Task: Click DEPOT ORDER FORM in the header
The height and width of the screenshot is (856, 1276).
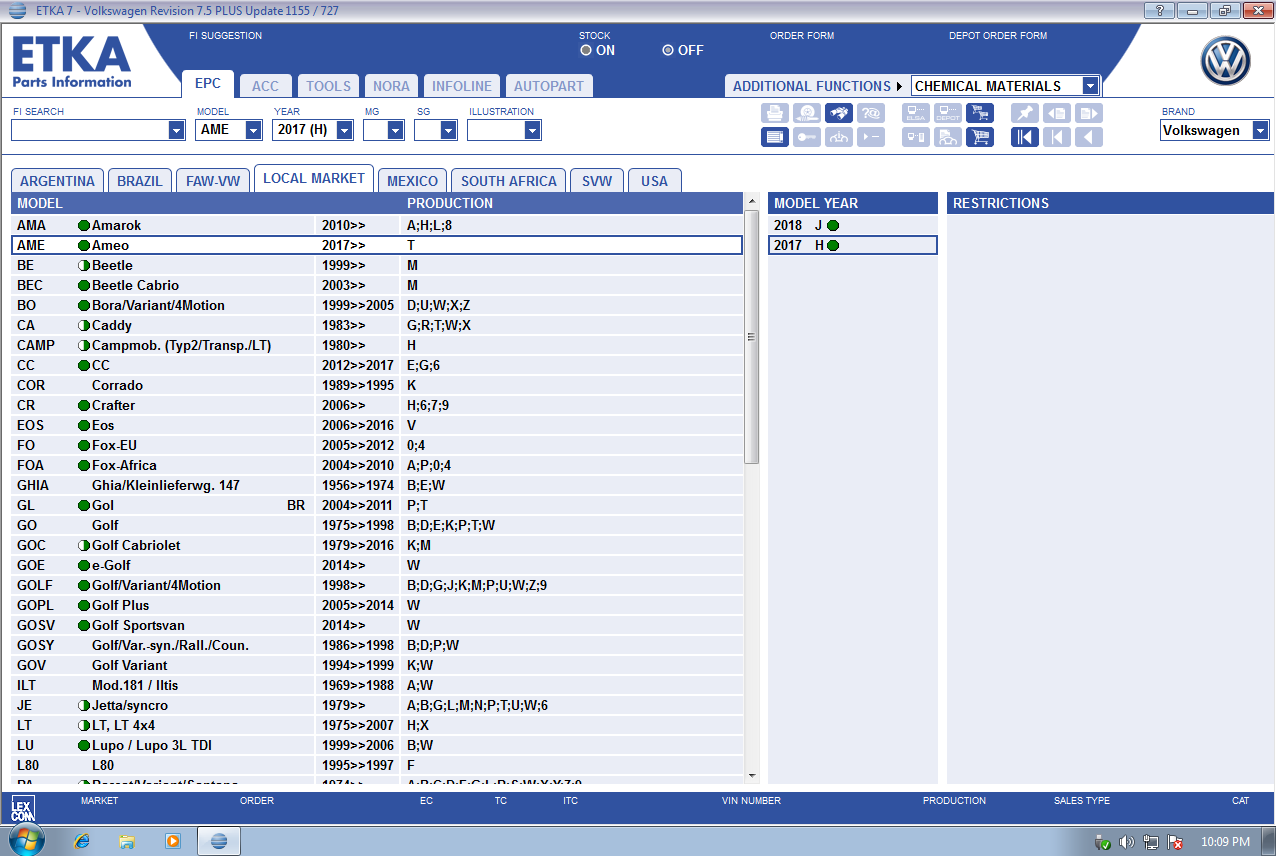Action: [x=998, y=36]
